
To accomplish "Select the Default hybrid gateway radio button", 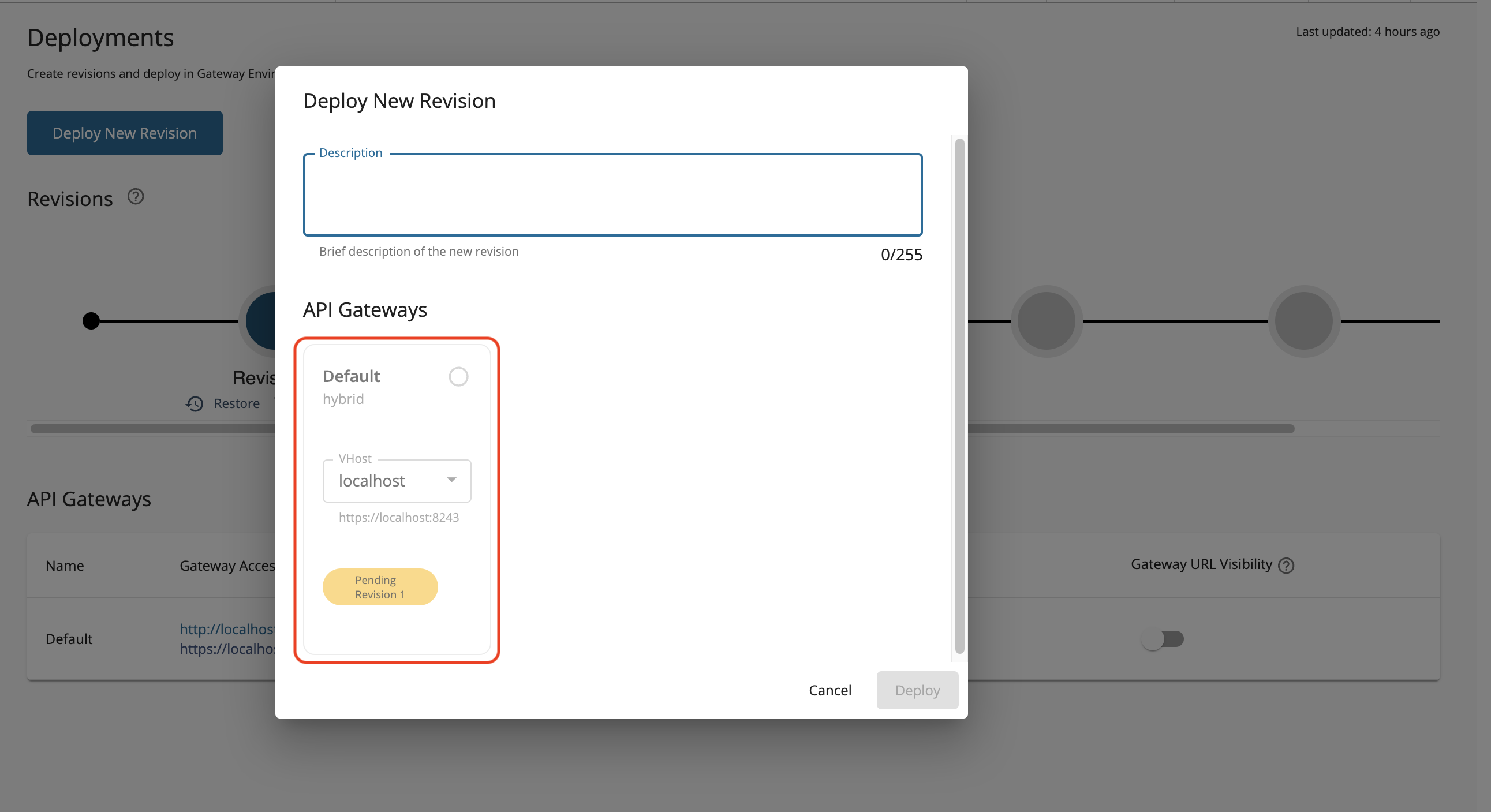I will pos(458,376).
